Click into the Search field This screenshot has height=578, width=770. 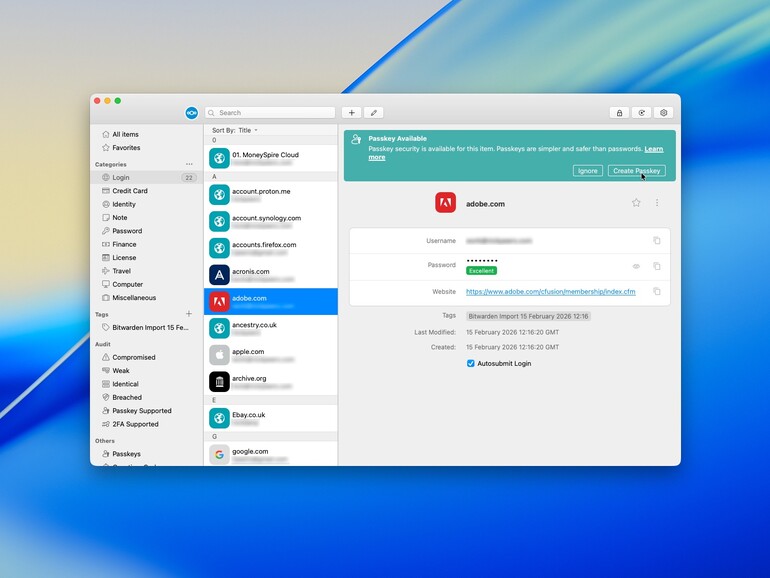tap(270, 113)
